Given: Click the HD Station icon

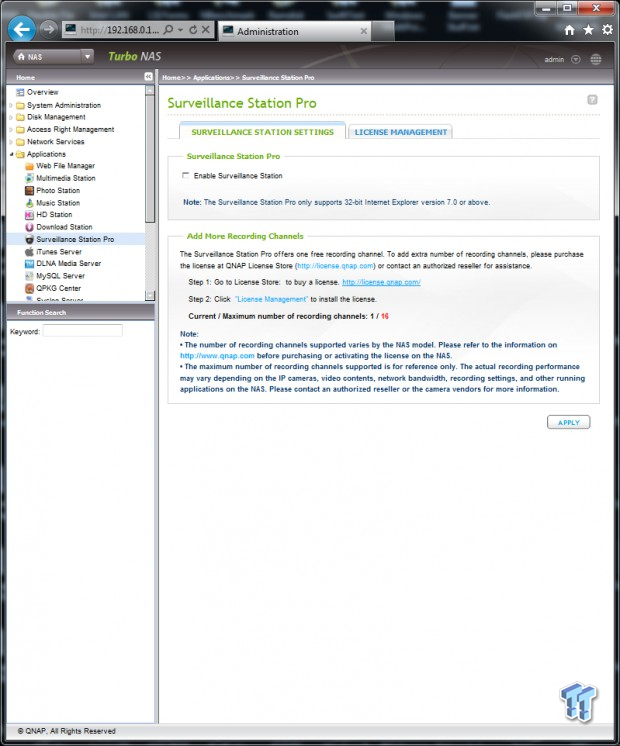Looking at the screenshot, I should [x=30, y=215].
